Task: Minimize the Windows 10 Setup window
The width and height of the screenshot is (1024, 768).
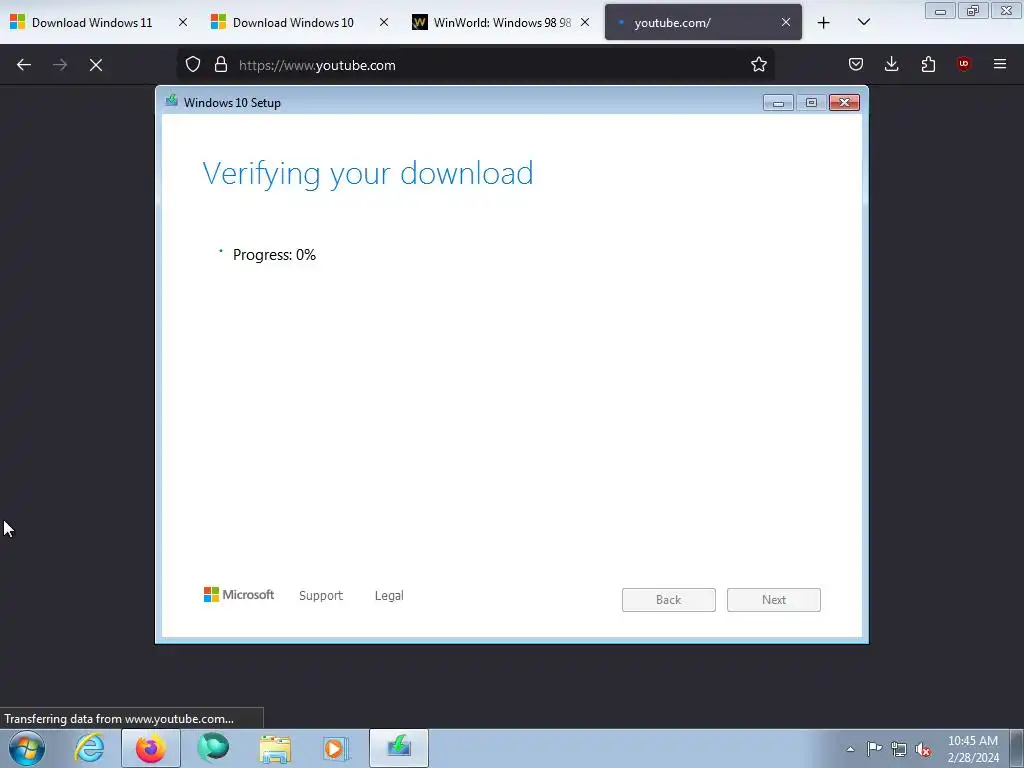Action: (x=778, y=103)
